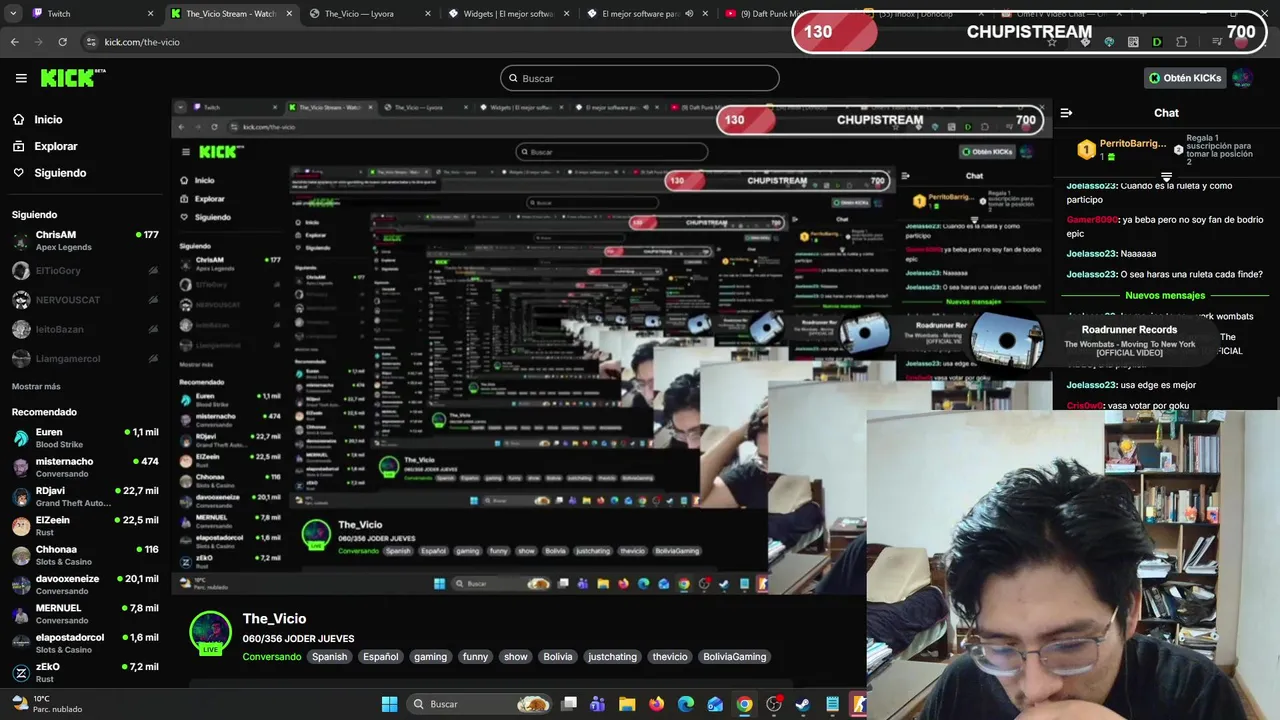Open the browser tab search dropdown
This screenshot has width=1280, height=720.
click(x=13, y=14)
